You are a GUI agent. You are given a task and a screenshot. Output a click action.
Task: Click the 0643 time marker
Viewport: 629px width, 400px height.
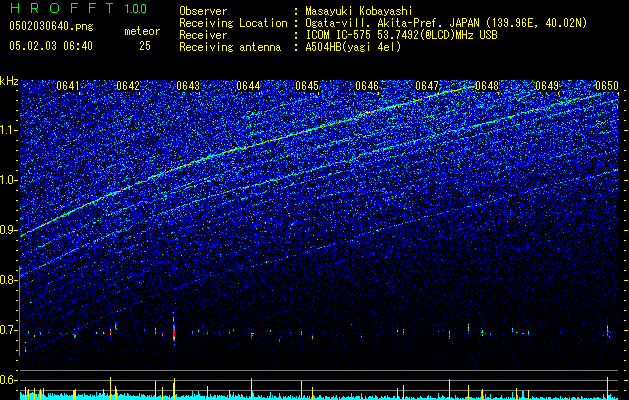(188, 86)
